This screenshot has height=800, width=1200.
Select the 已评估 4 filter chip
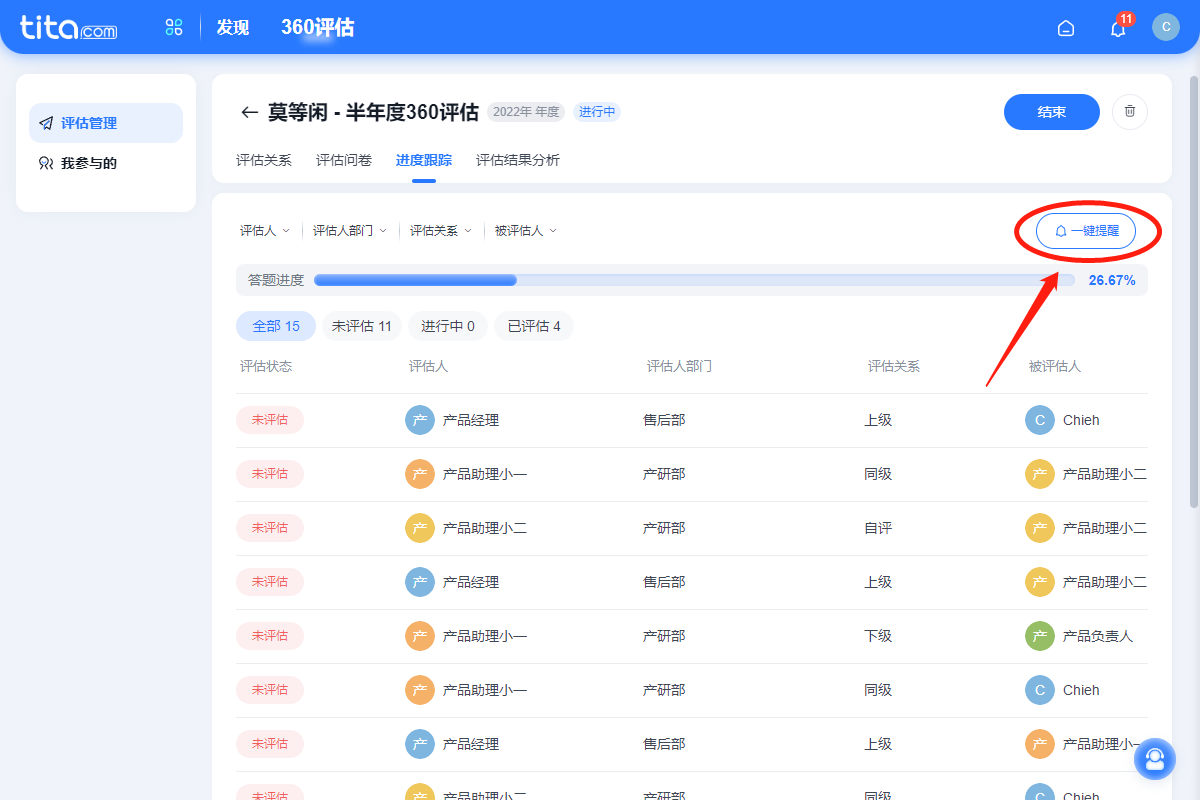(x=533, y=326)
